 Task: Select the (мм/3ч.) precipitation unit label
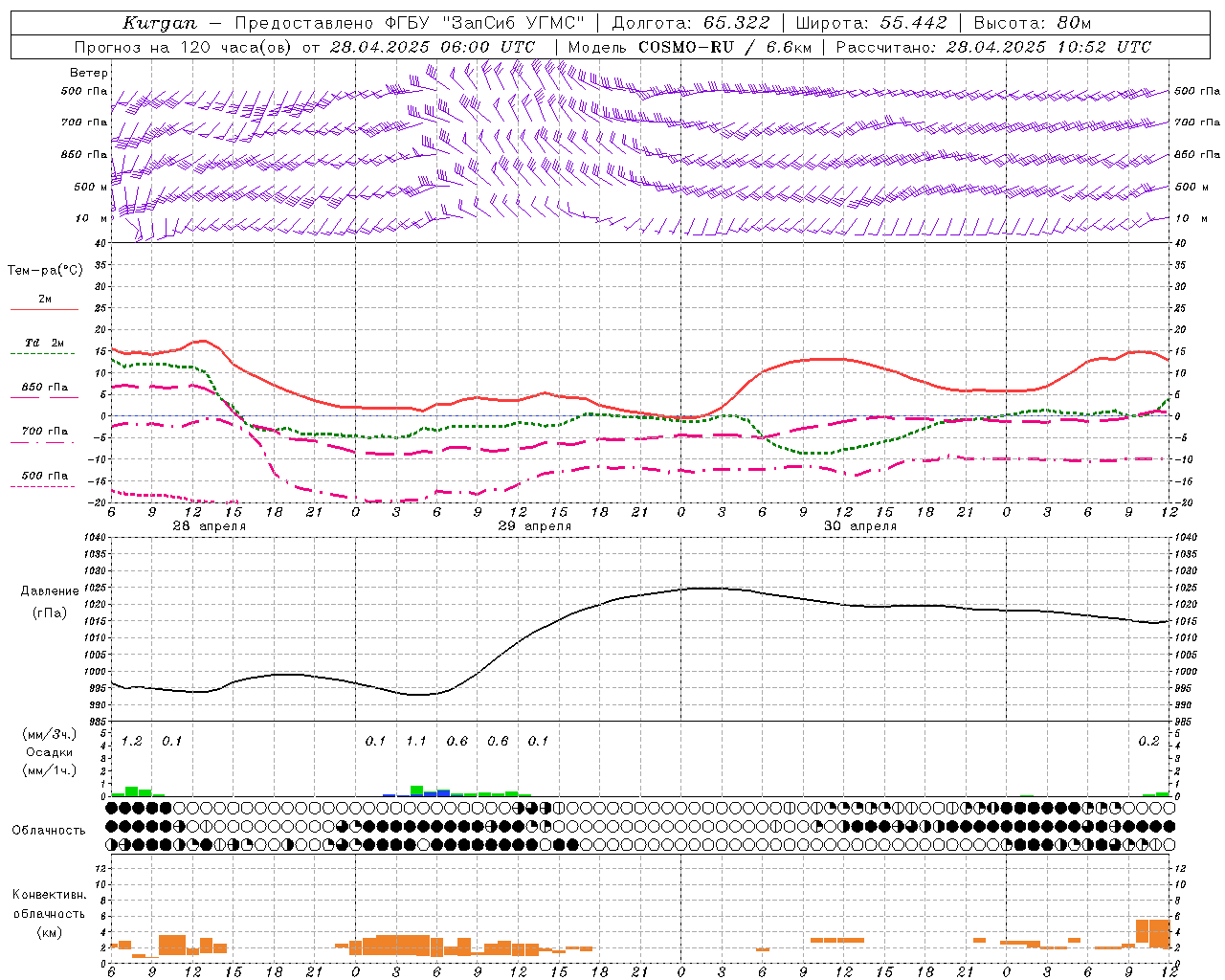pos(49,734)
